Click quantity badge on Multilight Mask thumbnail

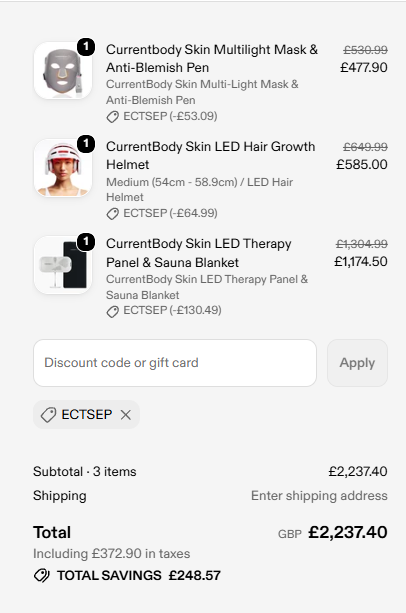click(x=86, y=47)
